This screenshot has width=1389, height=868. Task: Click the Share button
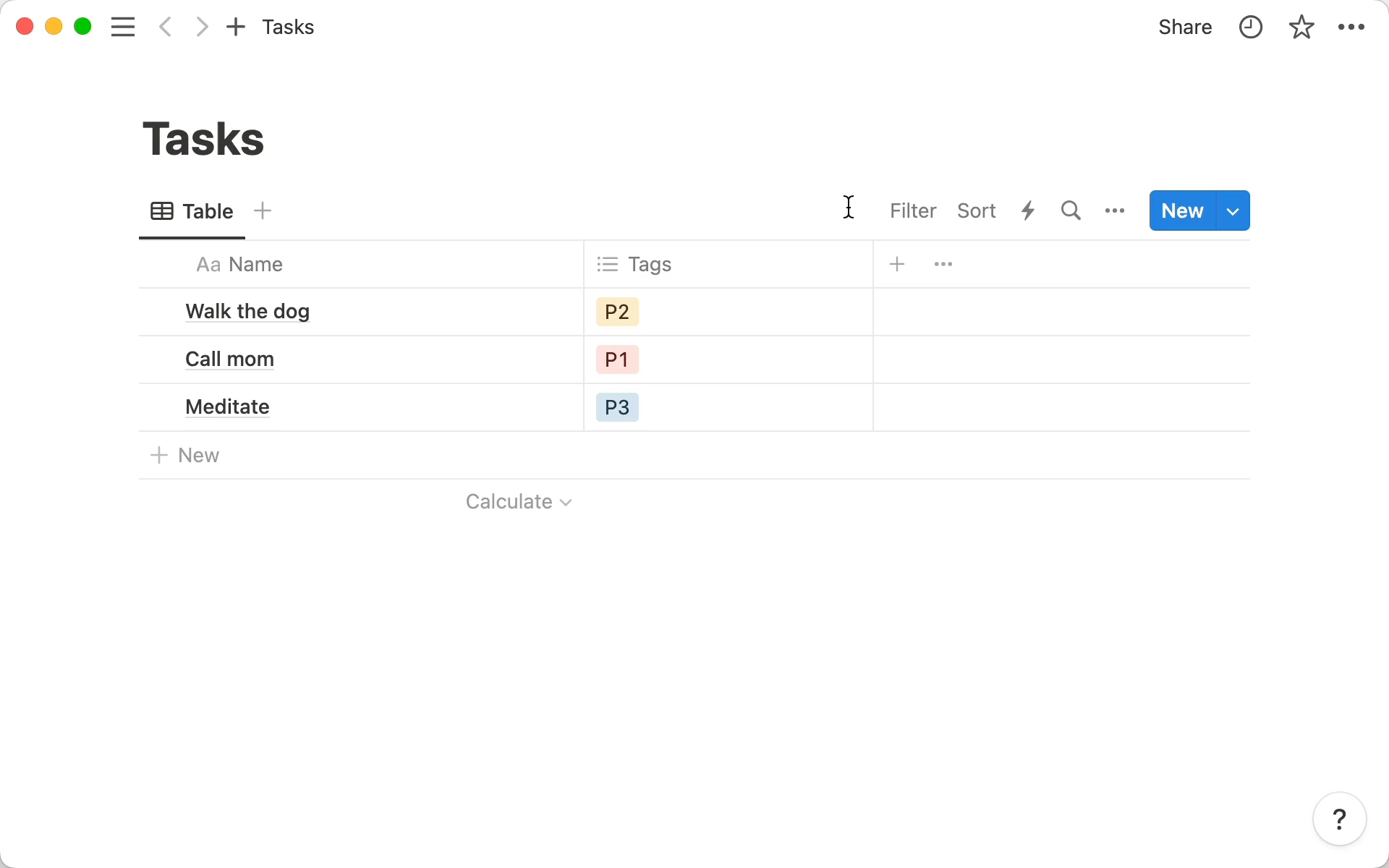tap(1185, 27)
